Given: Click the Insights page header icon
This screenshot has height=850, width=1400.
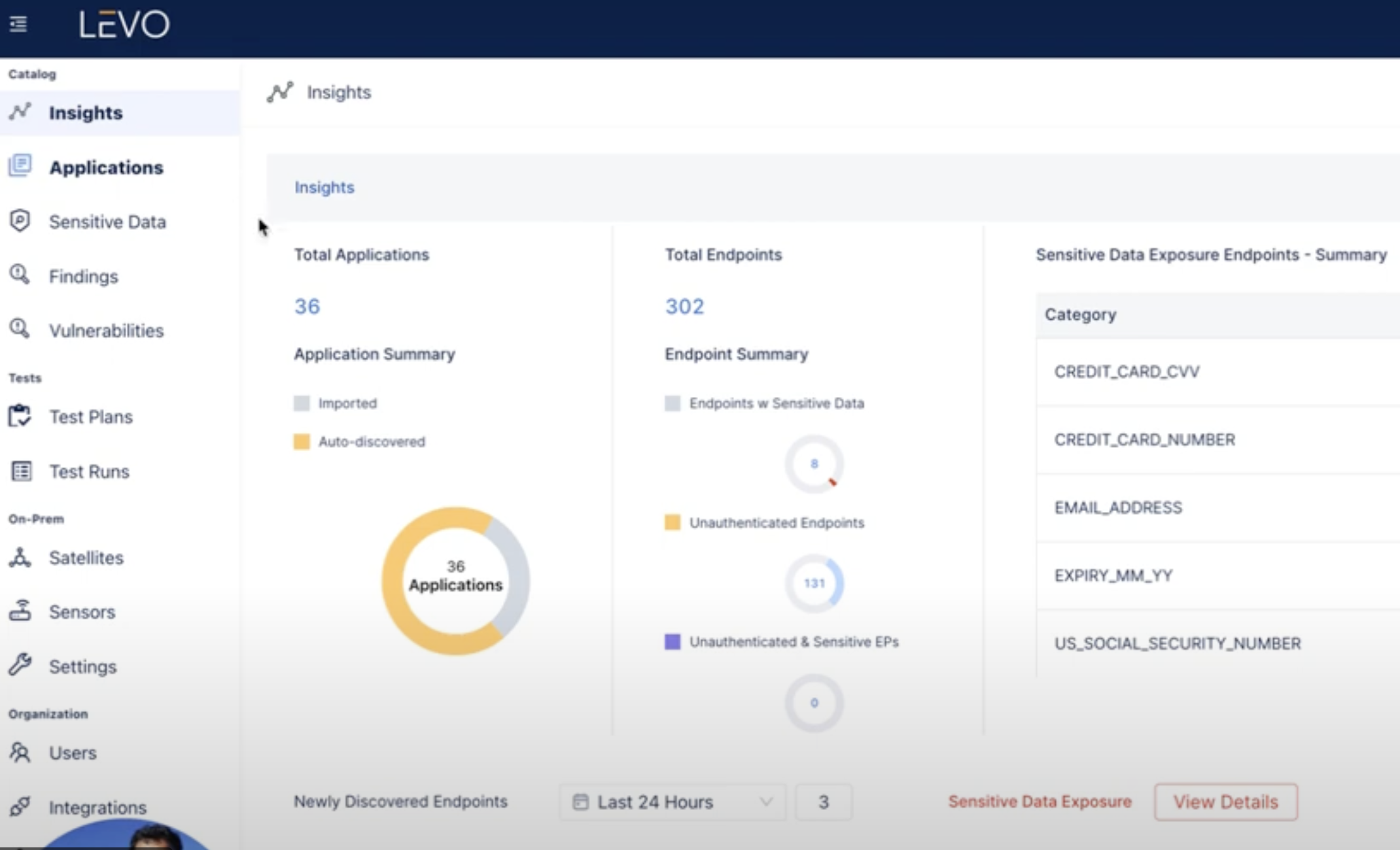Looking at the screenshot, I should (280, 92).
